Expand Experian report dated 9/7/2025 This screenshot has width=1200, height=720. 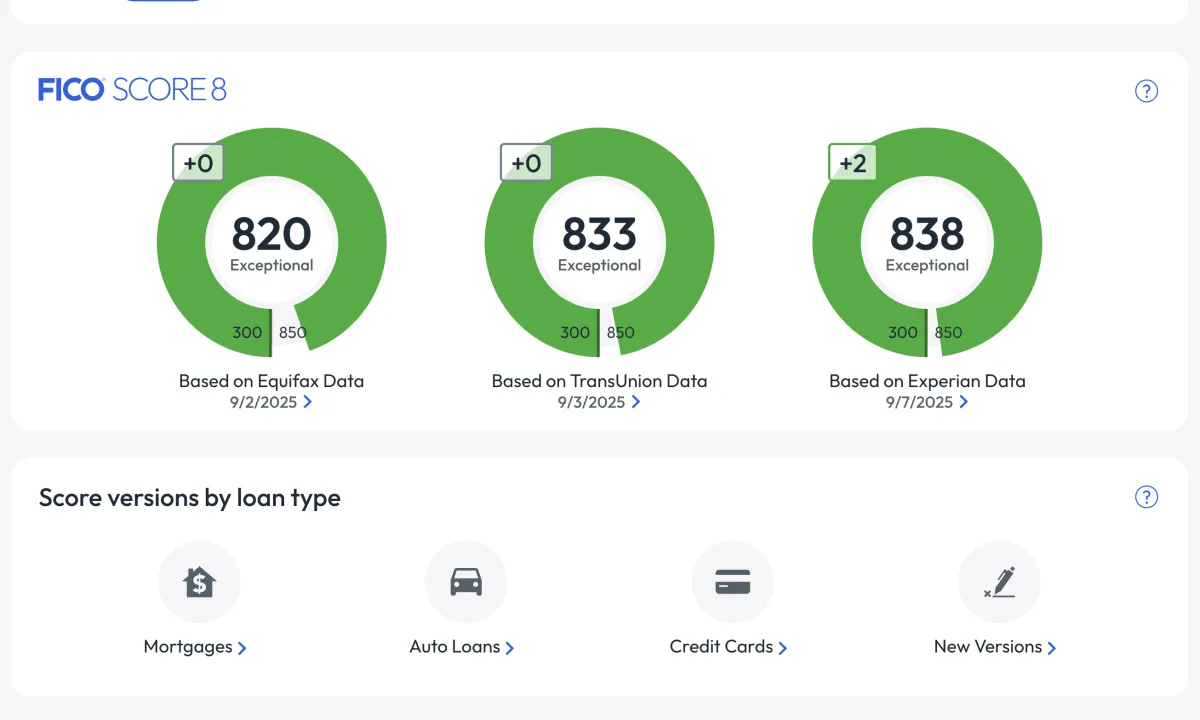927,402
